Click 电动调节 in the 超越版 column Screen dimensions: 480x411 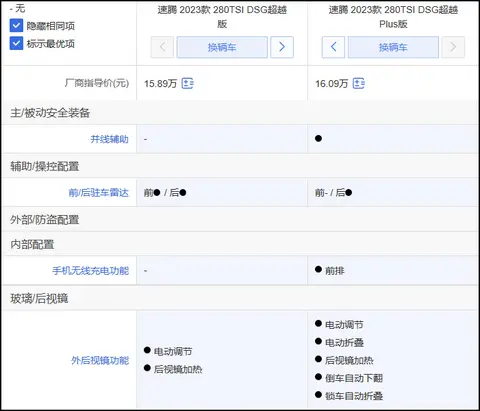[x=173, y=351]
